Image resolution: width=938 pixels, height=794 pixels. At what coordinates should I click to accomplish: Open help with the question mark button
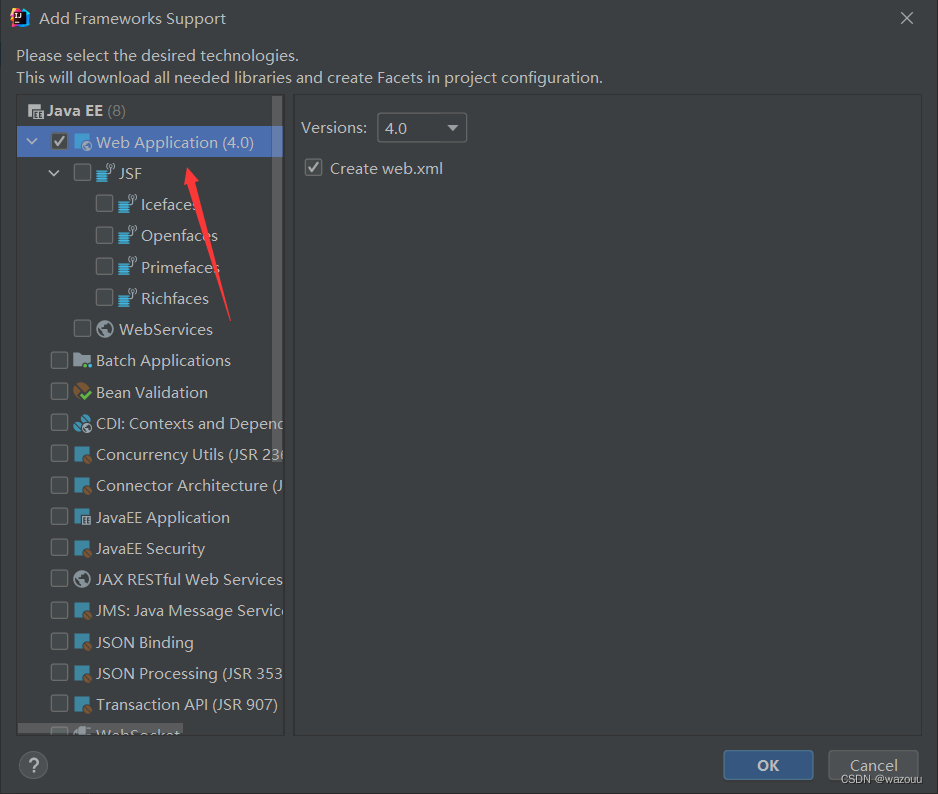34,765
